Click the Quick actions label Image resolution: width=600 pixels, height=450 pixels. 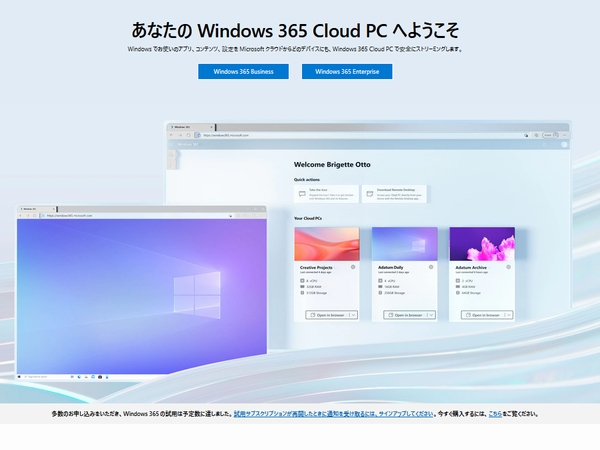point(307,179)
